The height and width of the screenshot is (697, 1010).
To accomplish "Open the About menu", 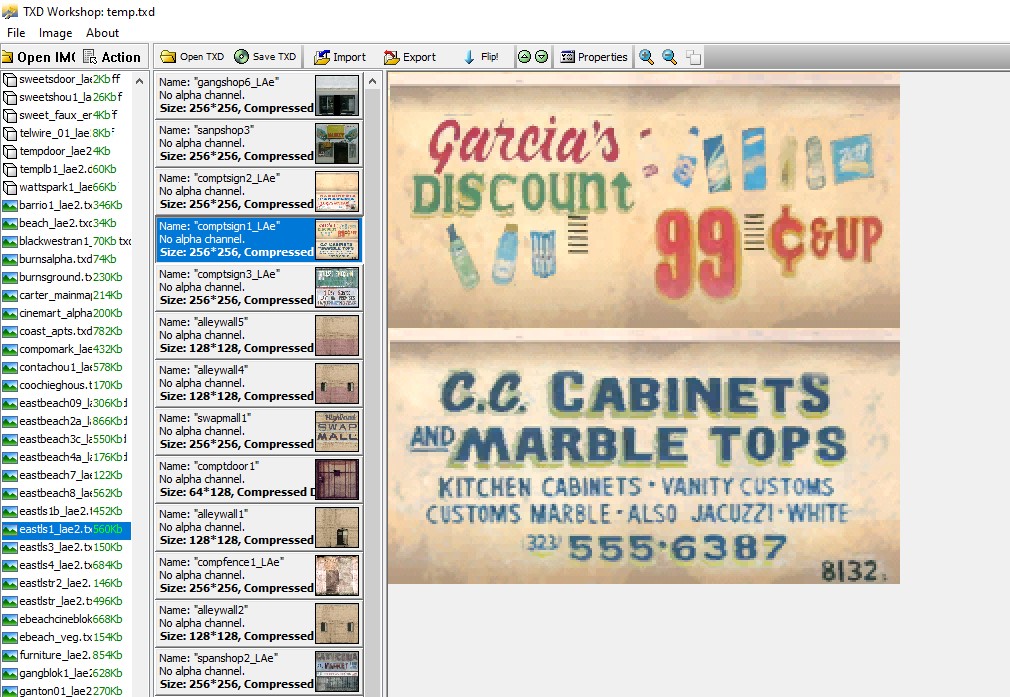I will [x=102, y=33].
